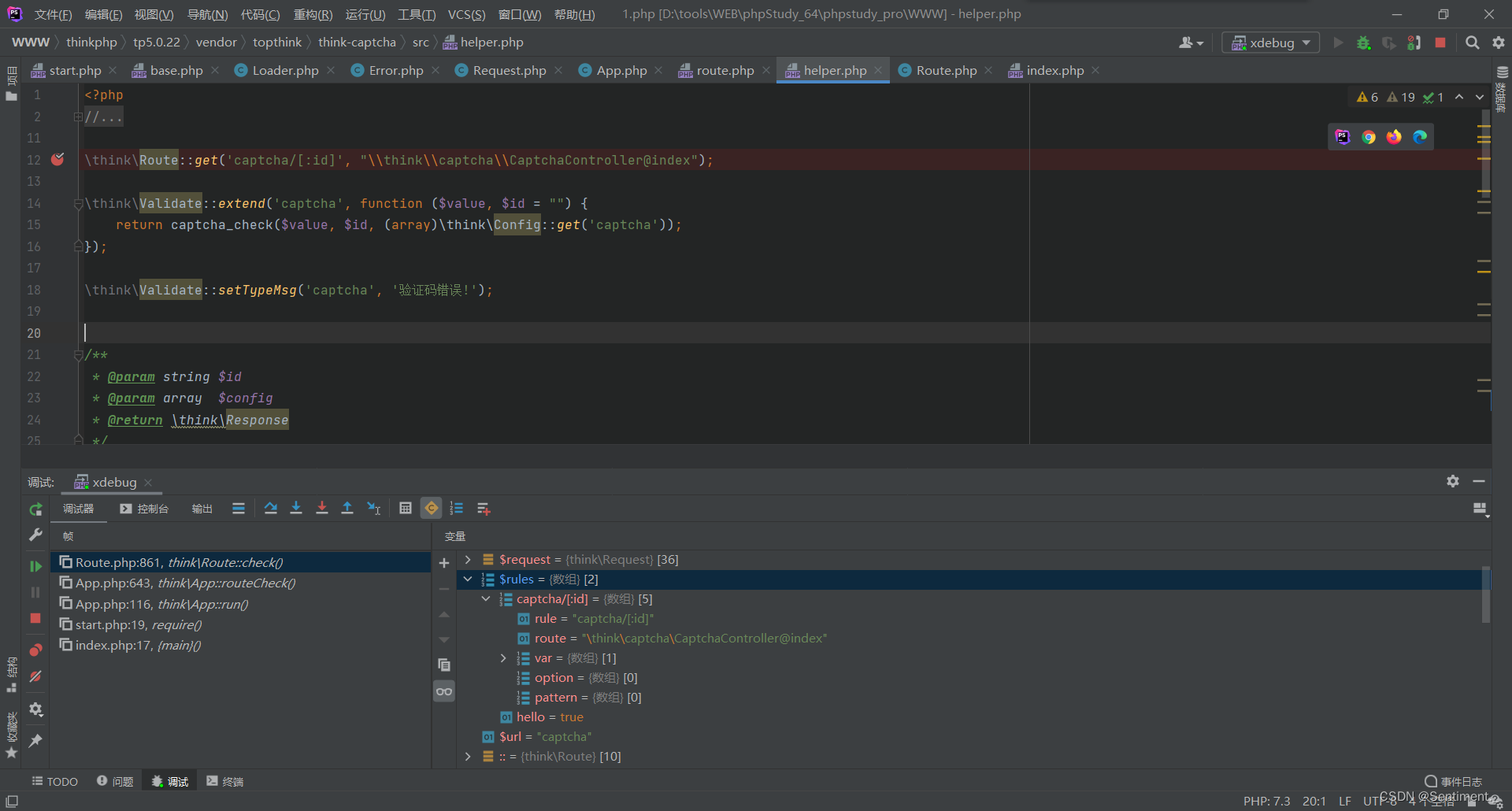Open file in Edge browser icon
1512x811 pixels.
tap(1420, 137)
